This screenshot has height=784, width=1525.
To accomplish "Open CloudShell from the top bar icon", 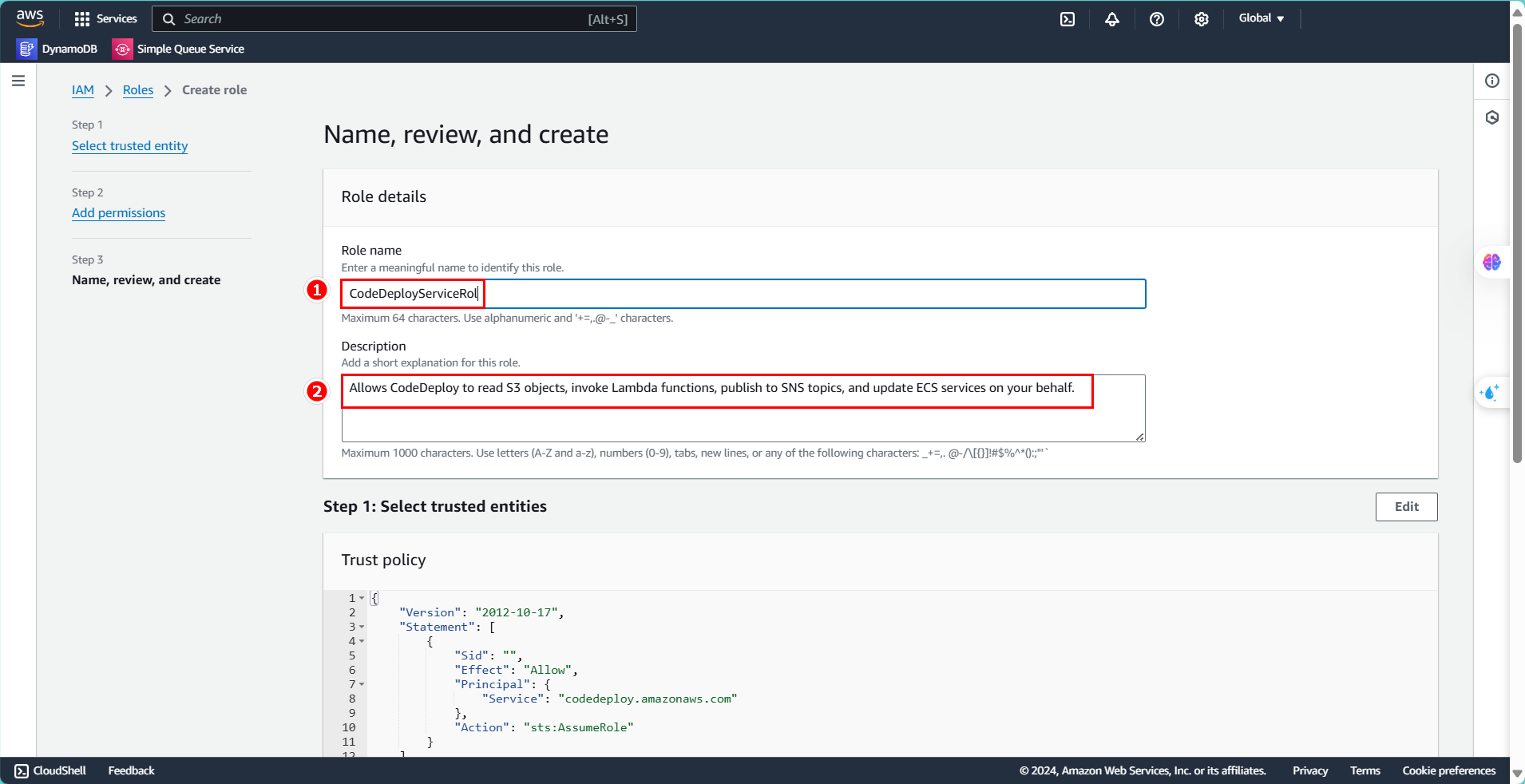I will (1067, 19).
